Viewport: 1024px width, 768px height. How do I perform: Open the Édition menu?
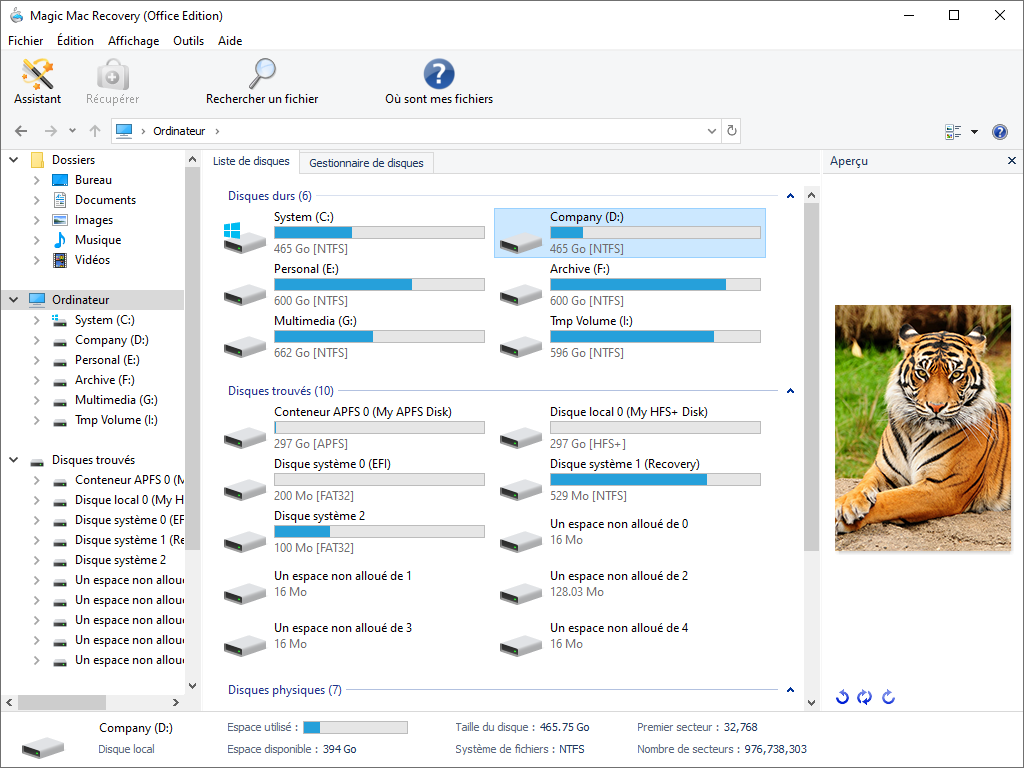pos(75,40)
